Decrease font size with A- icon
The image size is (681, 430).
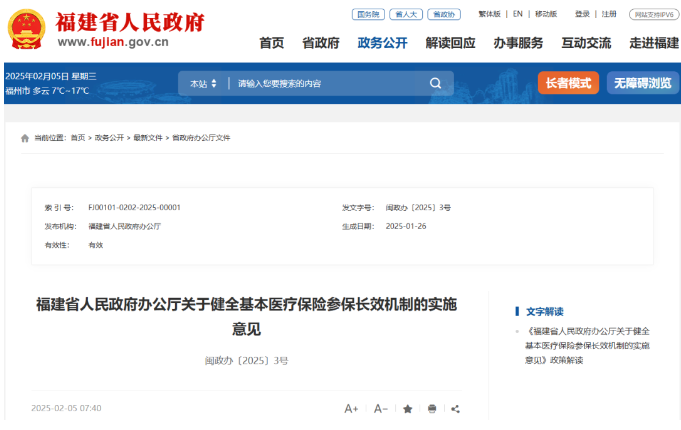click(381, 409)
